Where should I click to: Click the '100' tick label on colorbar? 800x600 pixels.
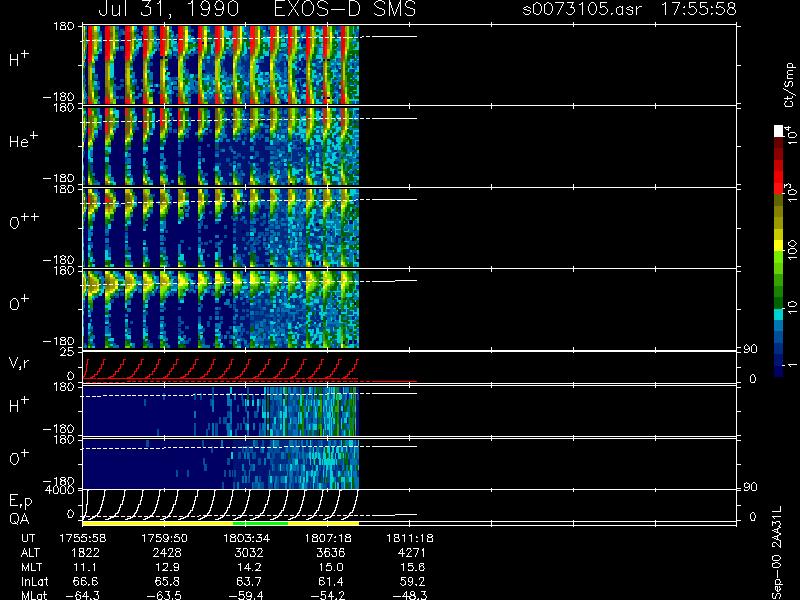(x=791, y=249)
